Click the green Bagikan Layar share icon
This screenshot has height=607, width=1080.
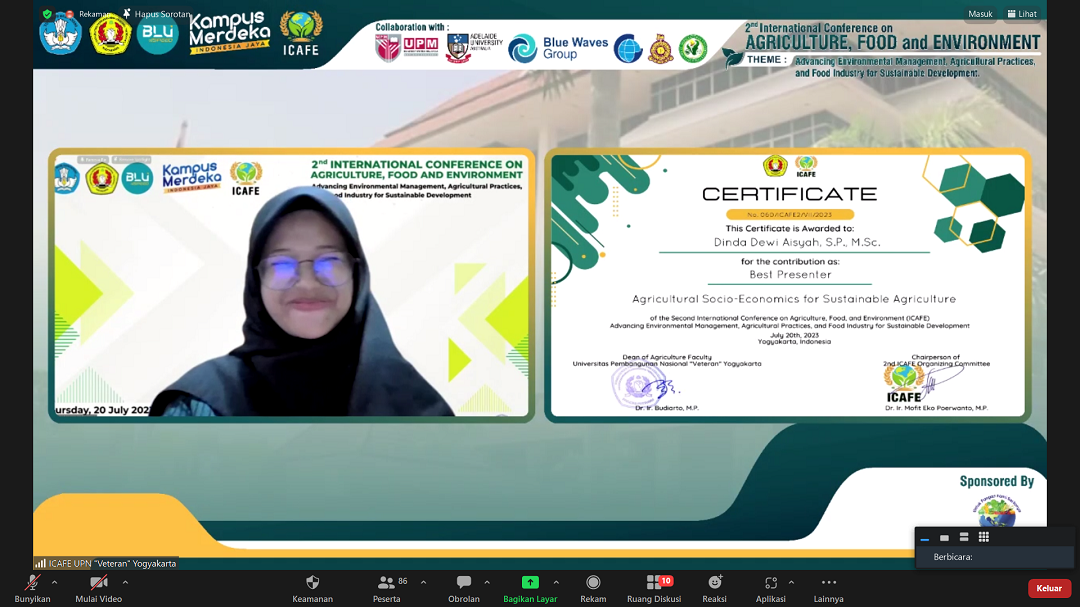click(530, 582)
